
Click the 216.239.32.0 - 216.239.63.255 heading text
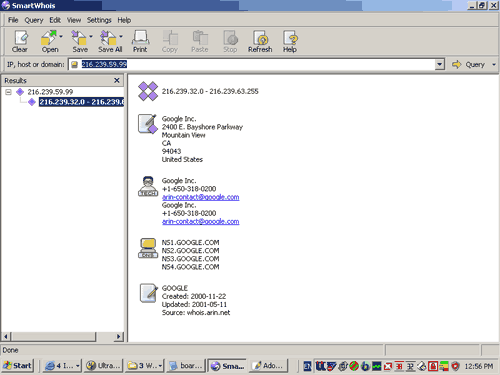pos(210,91)
